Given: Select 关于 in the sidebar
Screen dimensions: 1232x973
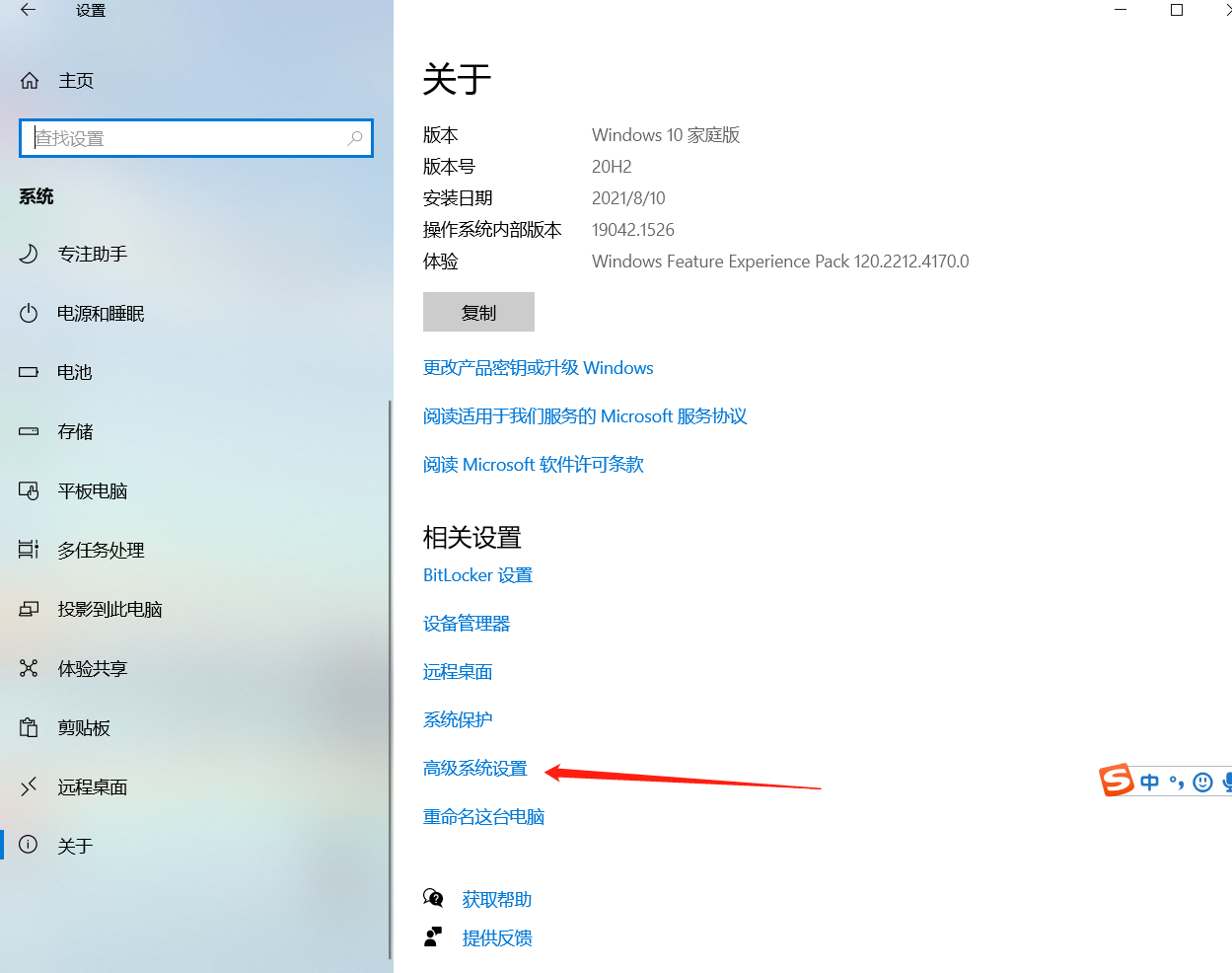Looking at the screenshot, I should pos(75,846).
